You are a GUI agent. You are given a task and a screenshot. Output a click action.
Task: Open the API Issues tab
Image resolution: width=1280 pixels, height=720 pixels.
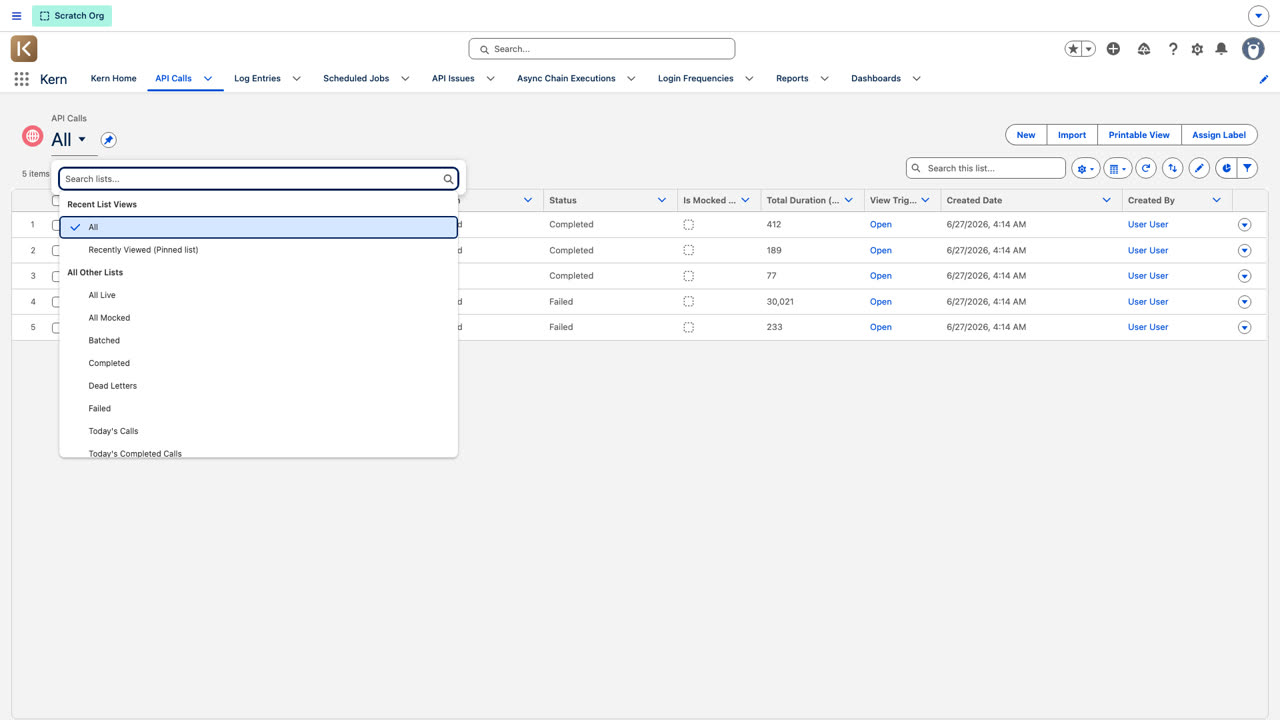(453, 78)
